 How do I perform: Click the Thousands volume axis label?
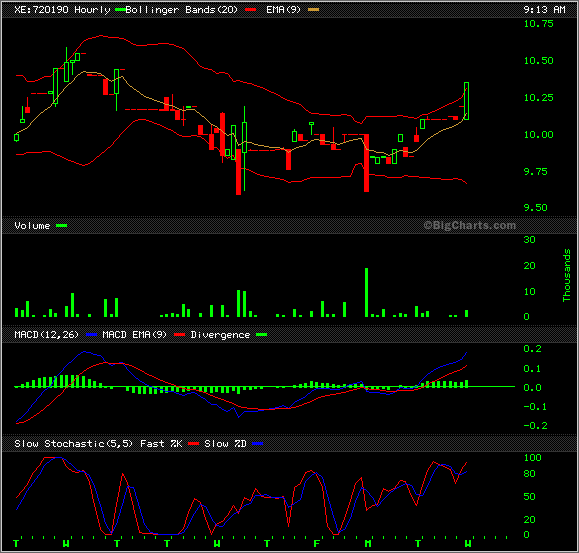pos(566,275)
